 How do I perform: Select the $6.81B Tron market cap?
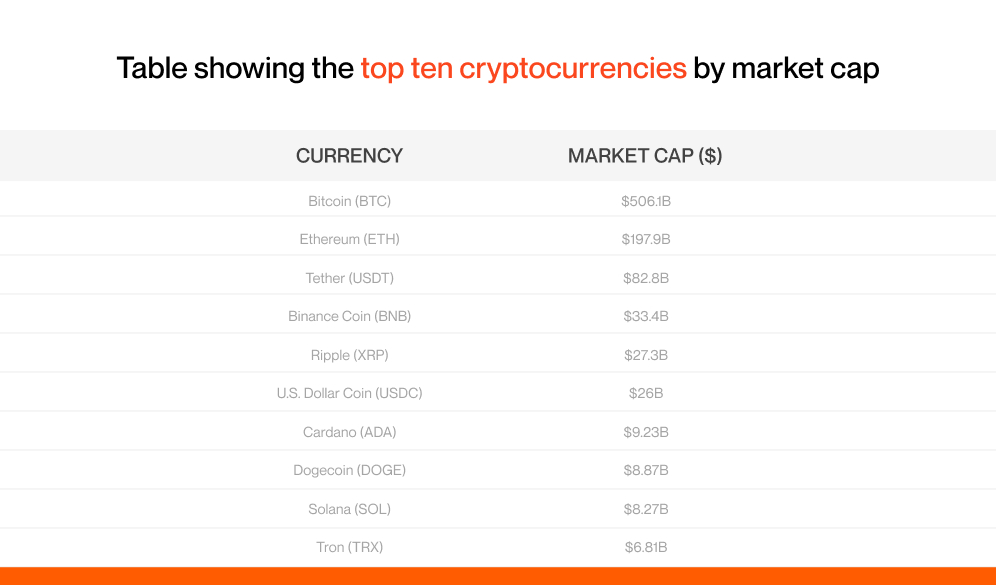click(645, 547)
